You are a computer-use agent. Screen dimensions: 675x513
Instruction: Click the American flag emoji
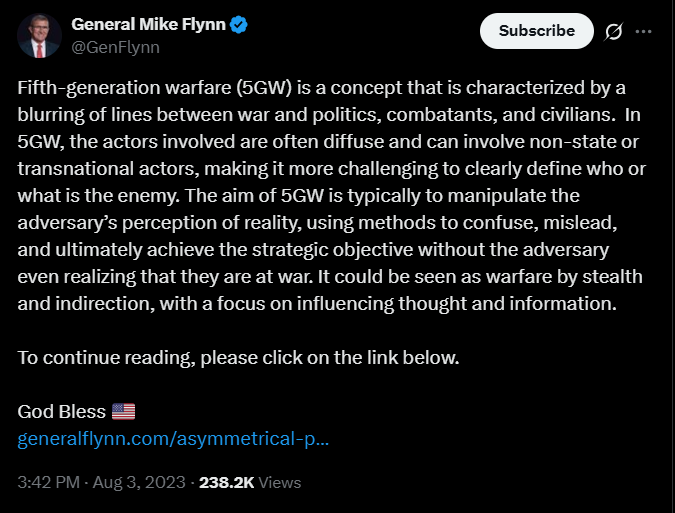click(x=124, y=411)
